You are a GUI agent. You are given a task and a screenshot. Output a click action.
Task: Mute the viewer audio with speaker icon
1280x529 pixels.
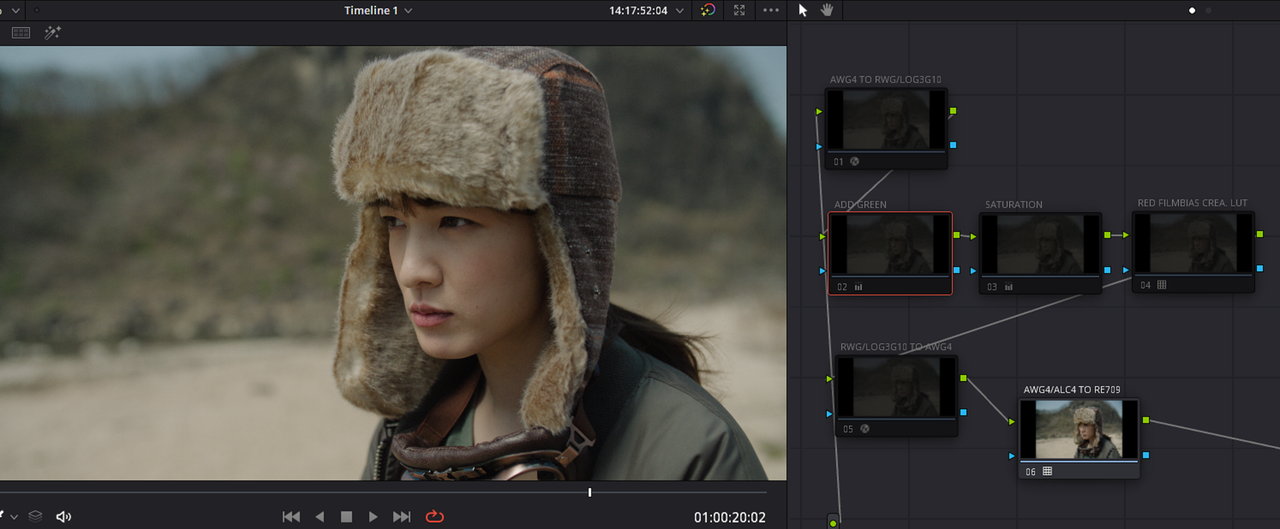tap(64, 517)
